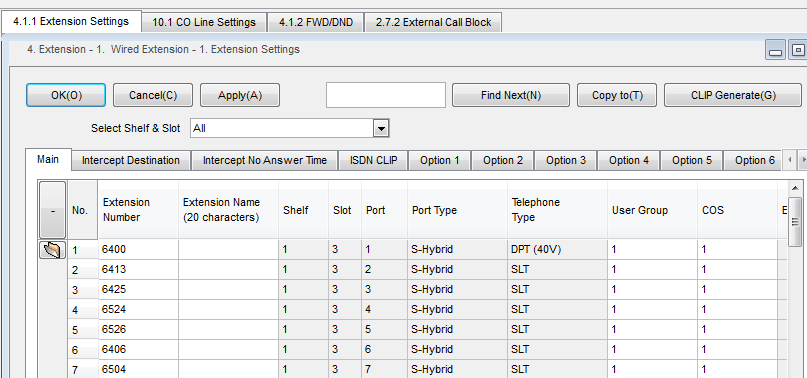Open Select Shelf & Slot dropdown
Image resolution: width=807 pixels, height=378 pixels.
(381, 128)
